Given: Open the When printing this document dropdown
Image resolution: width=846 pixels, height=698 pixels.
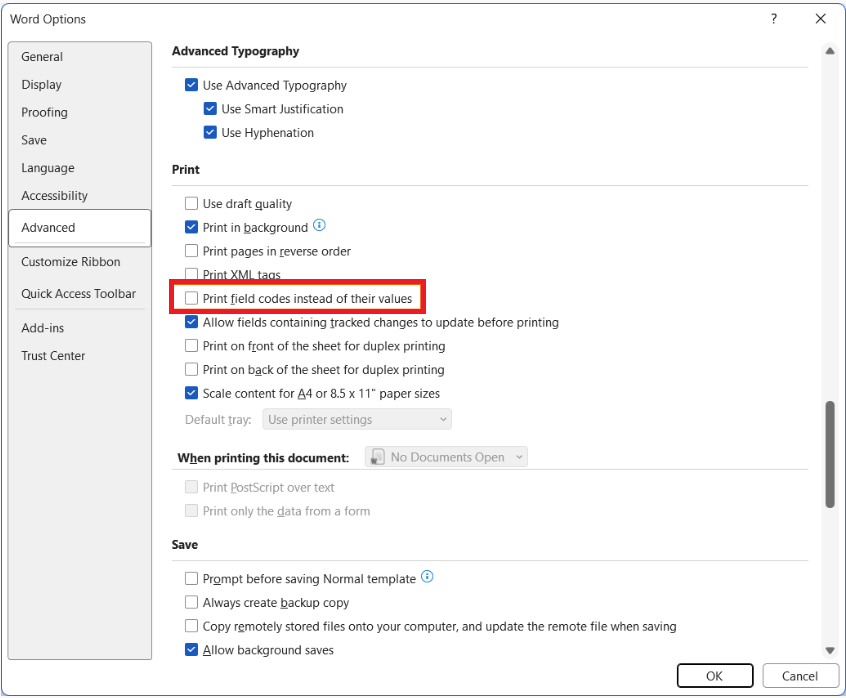Looking at the screenshot, I should pyautogui.click(x=446, y=457).
